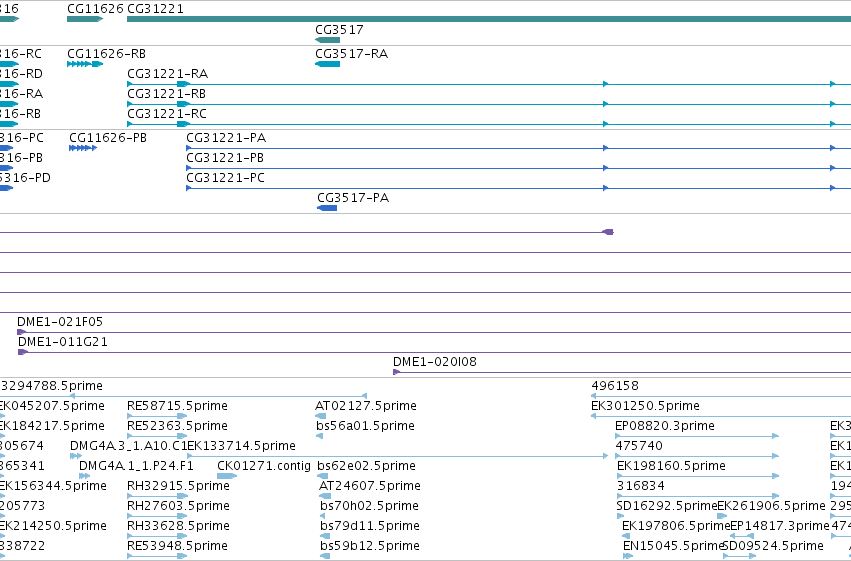
Task: Select EST EK301250.5prime
Action: click(x=645, y=406)
